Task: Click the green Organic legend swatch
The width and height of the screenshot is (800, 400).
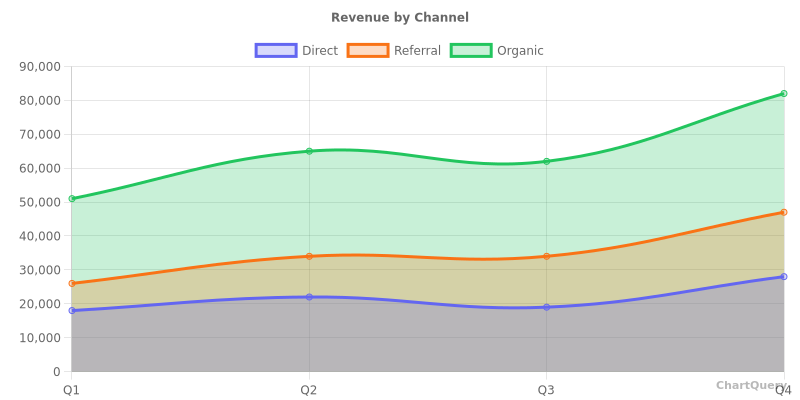Action: [471, 51]
